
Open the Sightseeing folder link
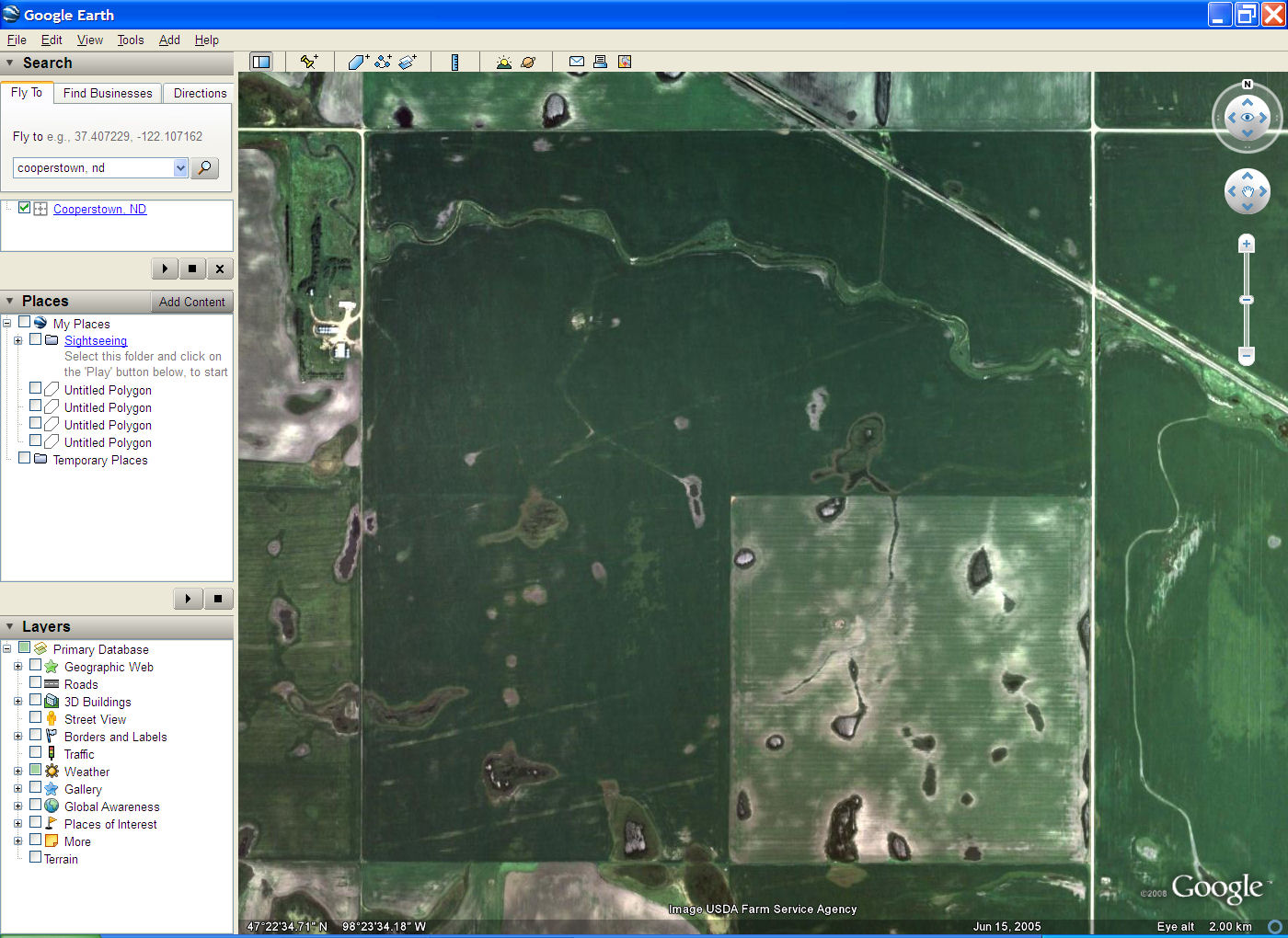pyautogui.click(x=96, y=340)
